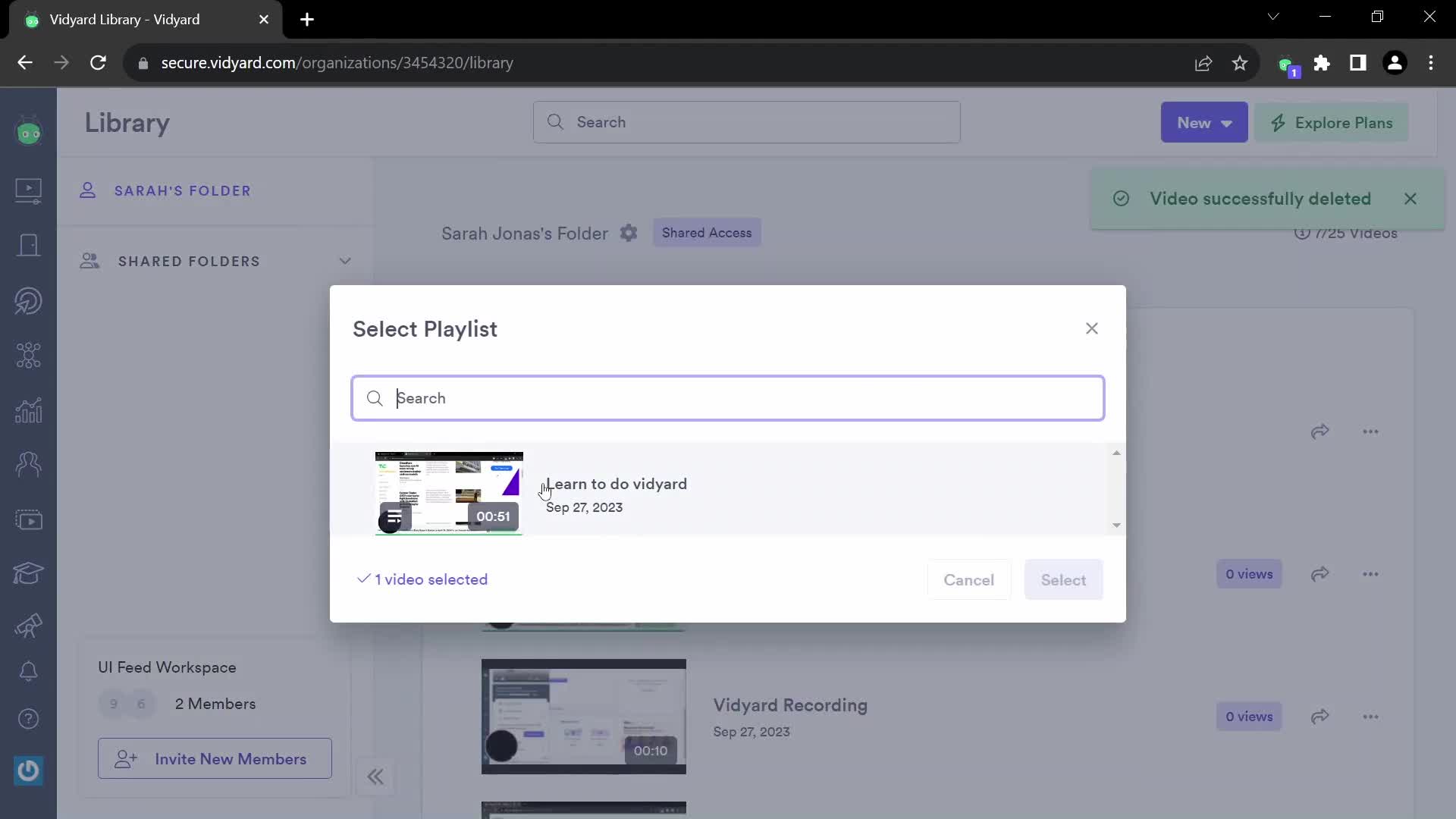
Task: Click the three-dots menu on top video card
Action: (x=1370, y=431)
